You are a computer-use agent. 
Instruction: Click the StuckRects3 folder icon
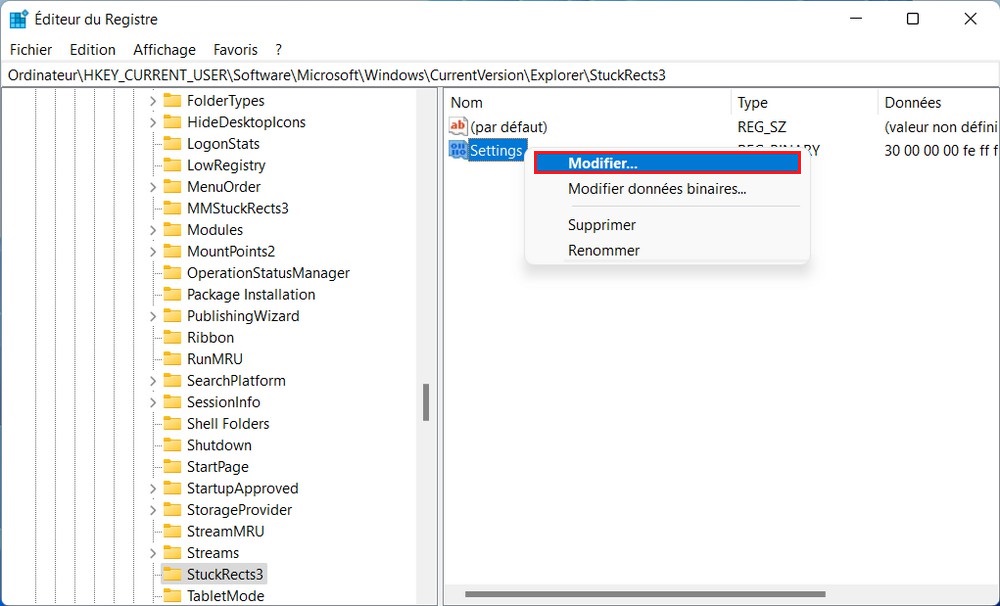[172, 574]
